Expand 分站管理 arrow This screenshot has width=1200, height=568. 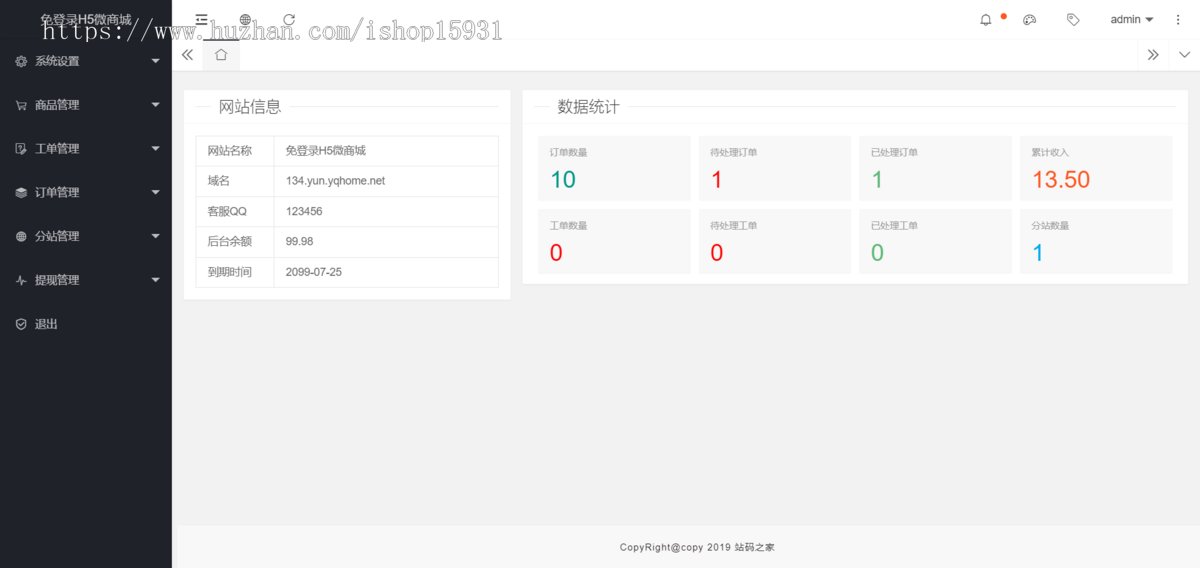tap(155, 237)
